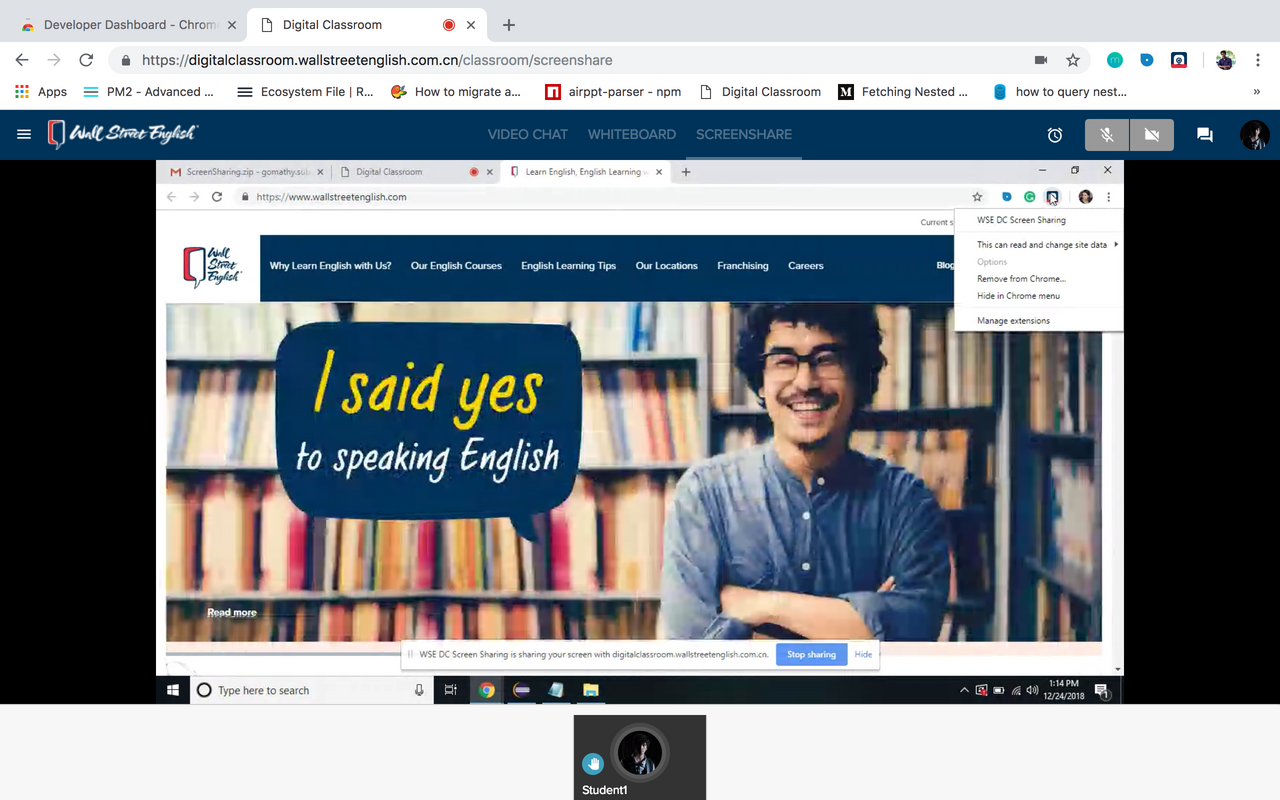The image size is (1280, 800).
Task: Open the chat messages icon
Action: pyautogui.click(x=1205, y=135)
